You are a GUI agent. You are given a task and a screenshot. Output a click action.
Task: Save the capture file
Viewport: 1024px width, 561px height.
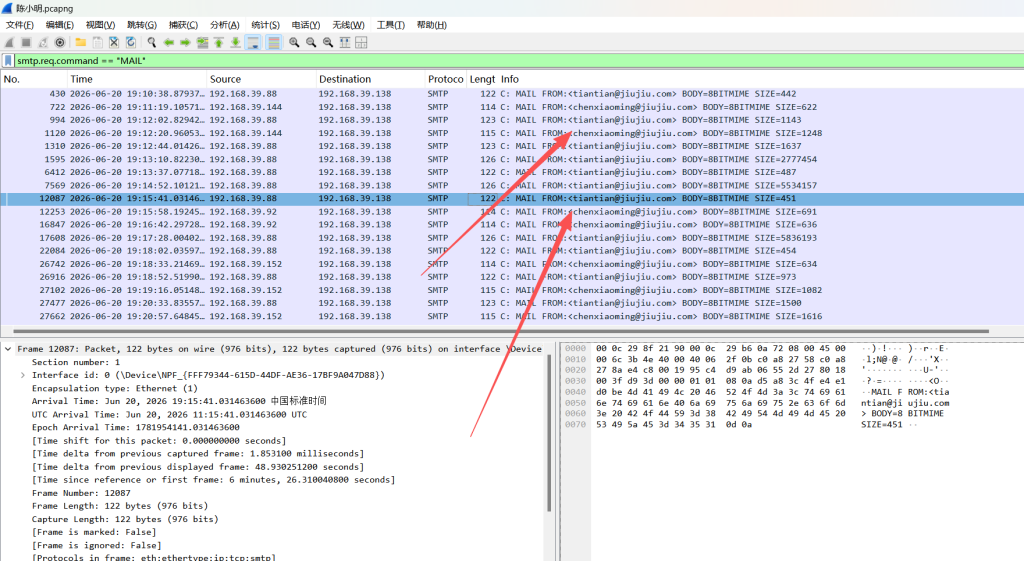pos(97,42)
